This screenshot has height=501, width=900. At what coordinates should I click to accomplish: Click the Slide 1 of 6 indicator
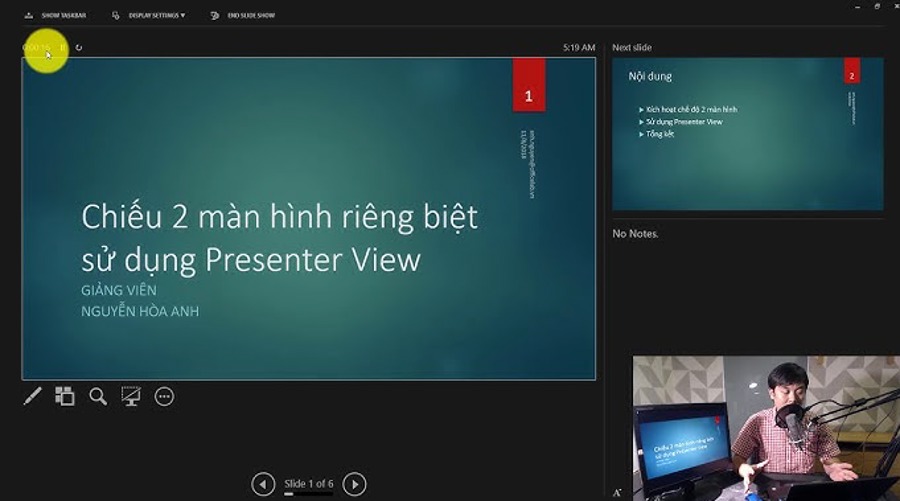[x=308, y=484]
